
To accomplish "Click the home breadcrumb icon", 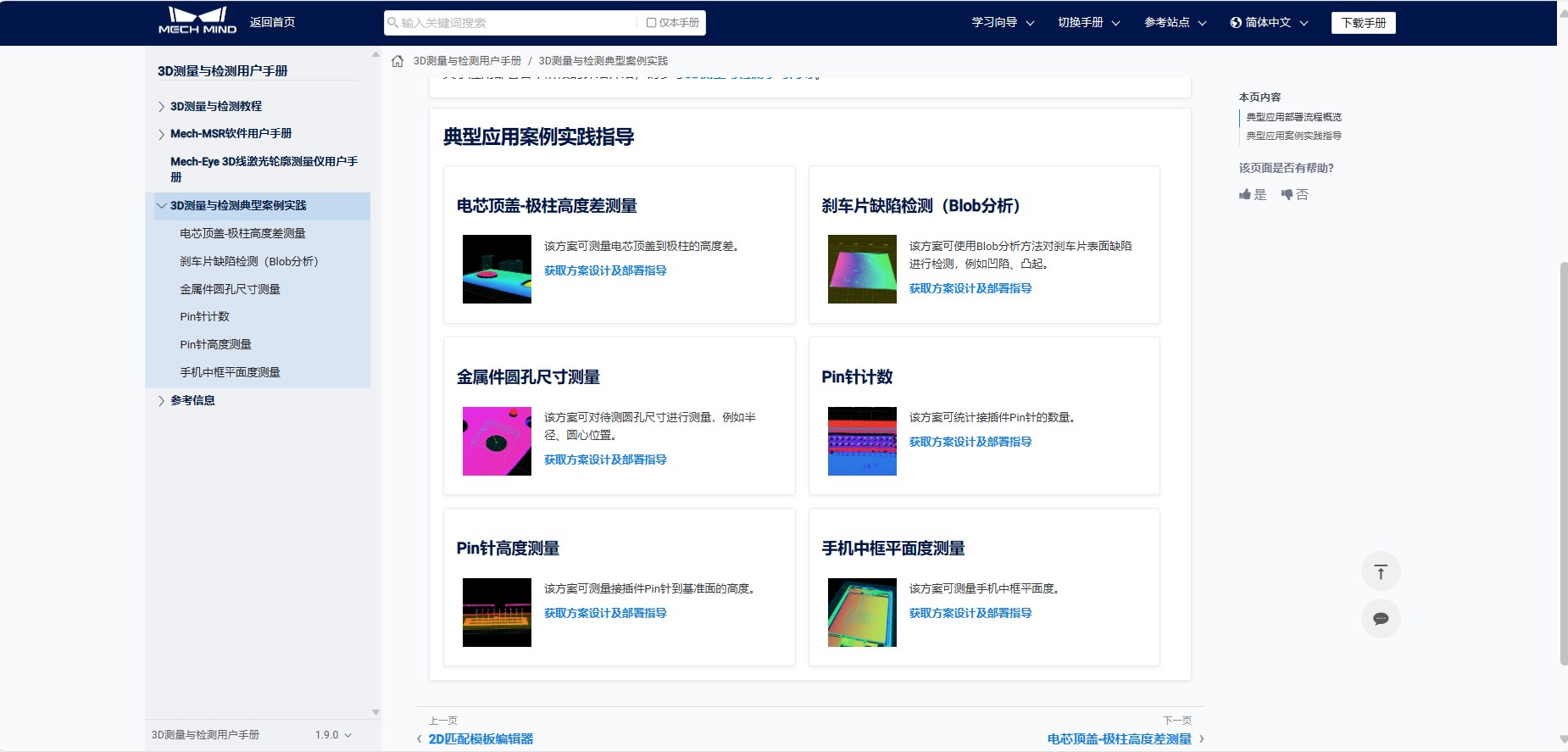I will pyautogui.click(x=398, y=61).
